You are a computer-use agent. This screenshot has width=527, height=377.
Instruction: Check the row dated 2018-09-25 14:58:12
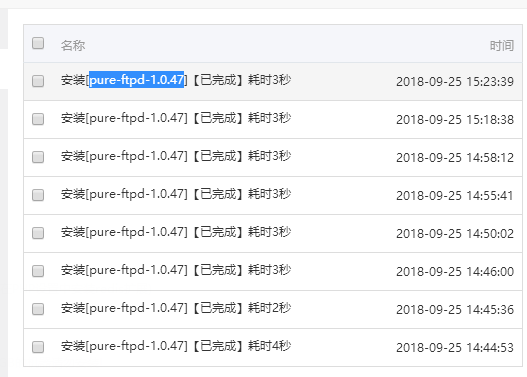pyautogui.click(x=38, y=157)
